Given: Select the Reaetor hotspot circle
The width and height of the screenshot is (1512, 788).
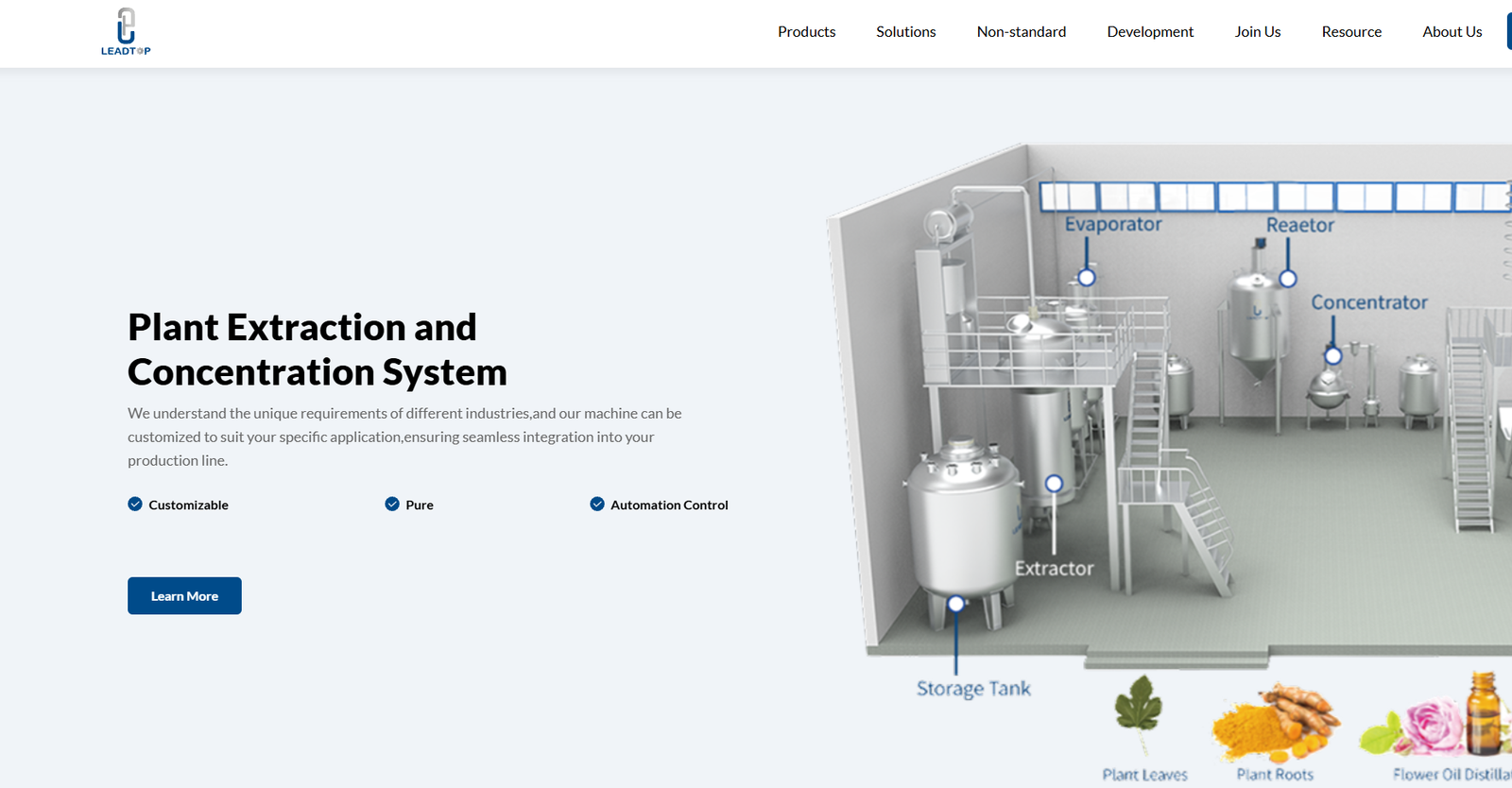Looking at the screenshot, I should [1288, 279].
